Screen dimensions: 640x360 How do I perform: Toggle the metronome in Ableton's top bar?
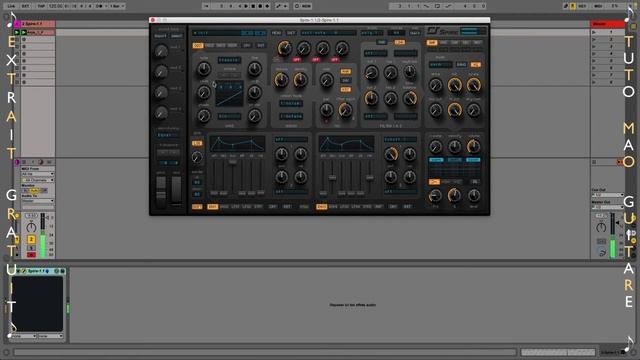pyautogui.click(x=99, y=6)
